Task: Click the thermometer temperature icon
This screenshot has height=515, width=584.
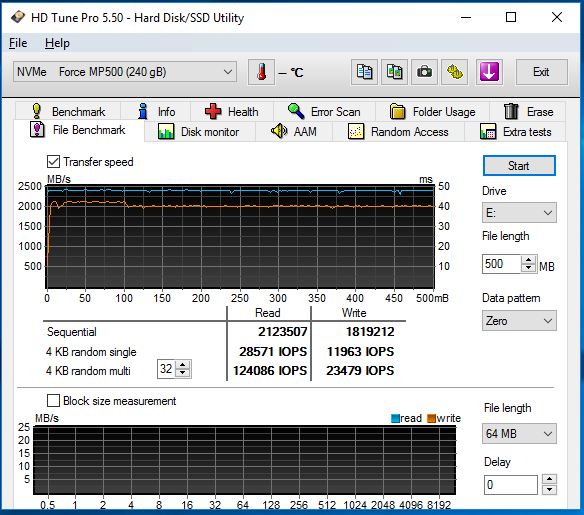Action: 261,72
